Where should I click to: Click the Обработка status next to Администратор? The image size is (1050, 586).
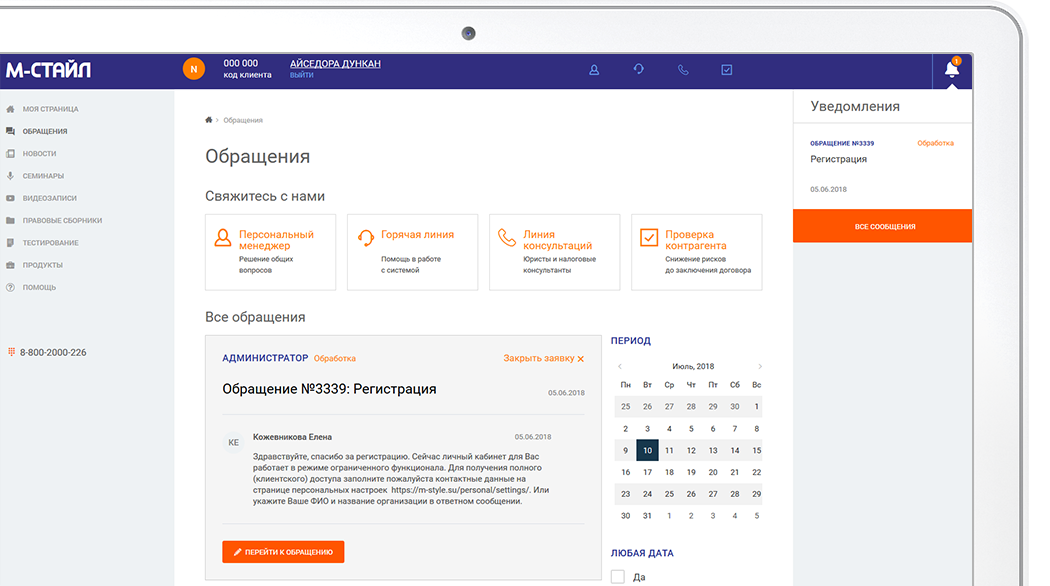point(335,358)
